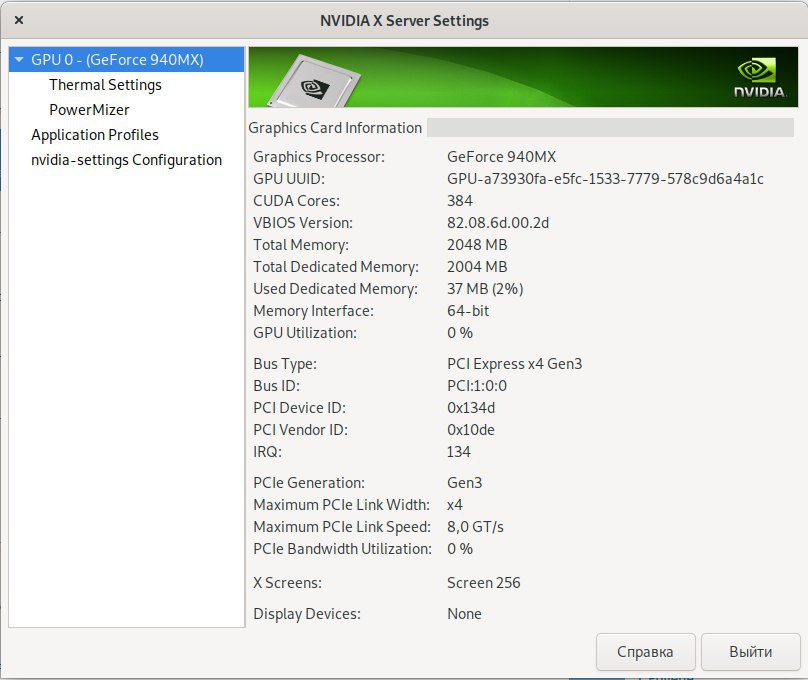Click Total Memory value 2048 MB
This screenshot has height=680, width=808.
click(x=477, y=245)
